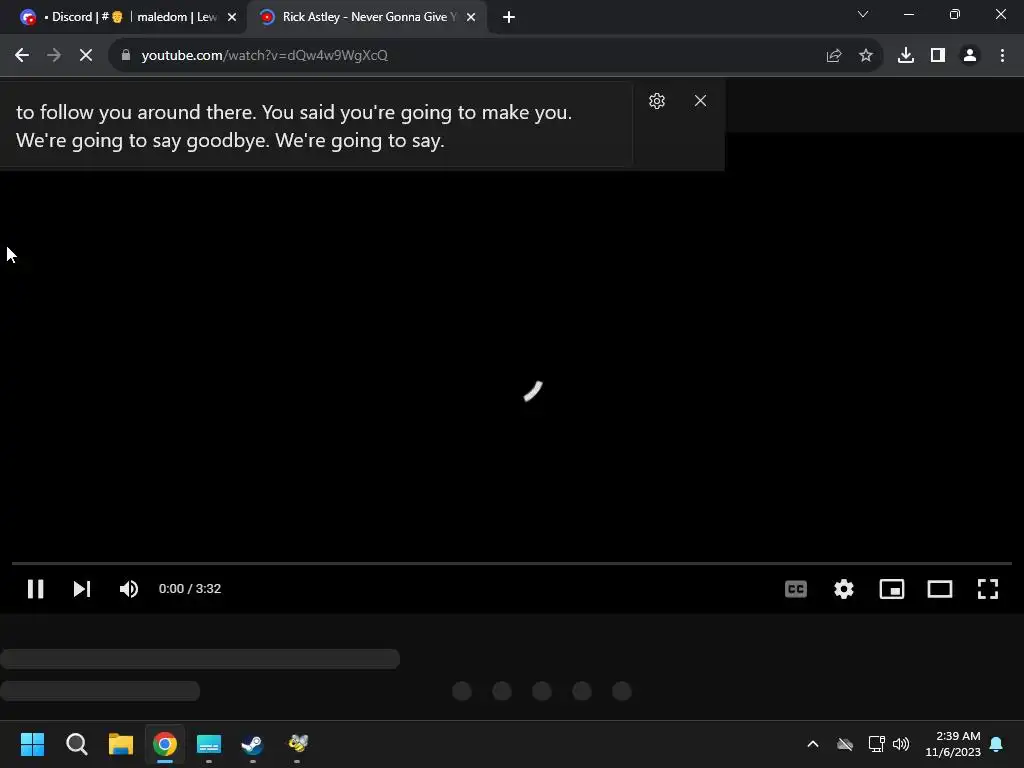Viewport: 1024px width, 768px height.
Task: Toggle Chrome side panel
Action: tap(938, 56)
